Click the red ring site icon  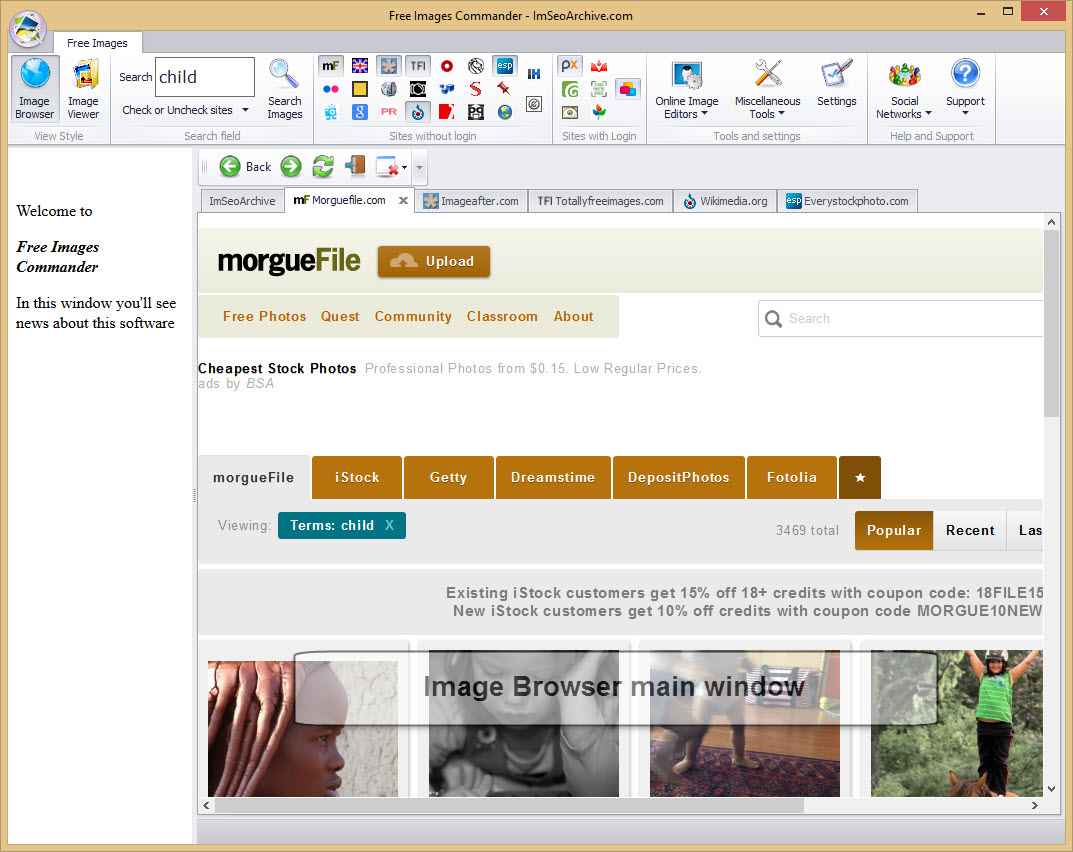point(447,66)
